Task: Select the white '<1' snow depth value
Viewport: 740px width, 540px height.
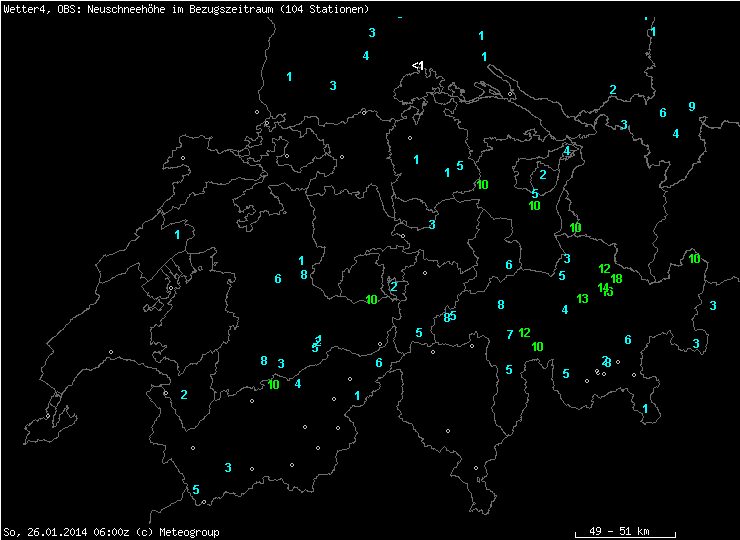Action: [418, 66]
